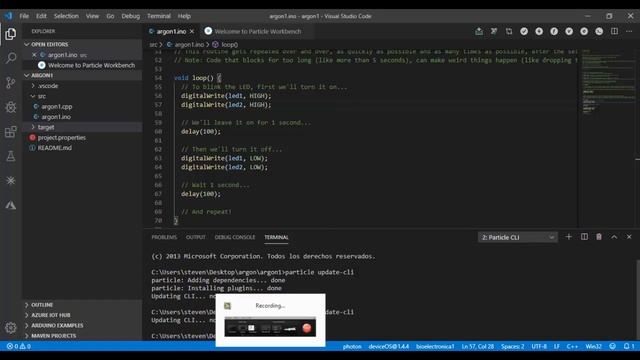
Task: Click the Particle checkmark compile icon
Action: pos(524,31)
